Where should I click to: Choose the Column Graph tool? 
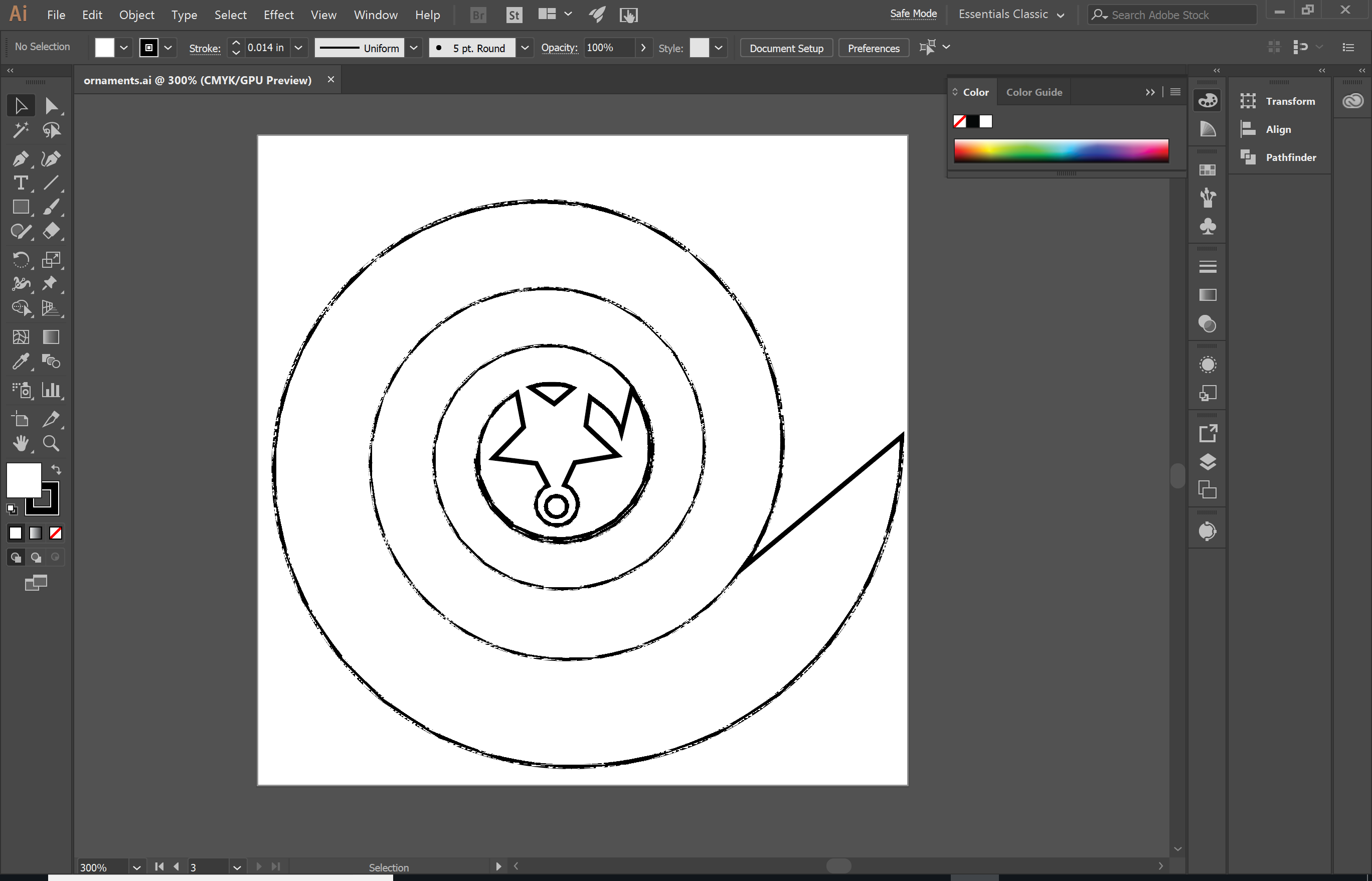pos(51,390)
